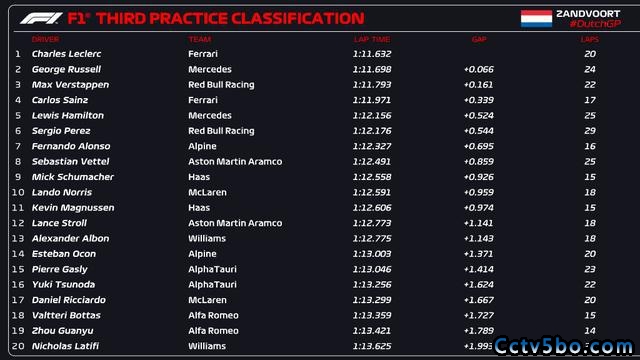
Task: Click Fernando Alonso's lap count 16
Action: [590, 146]
